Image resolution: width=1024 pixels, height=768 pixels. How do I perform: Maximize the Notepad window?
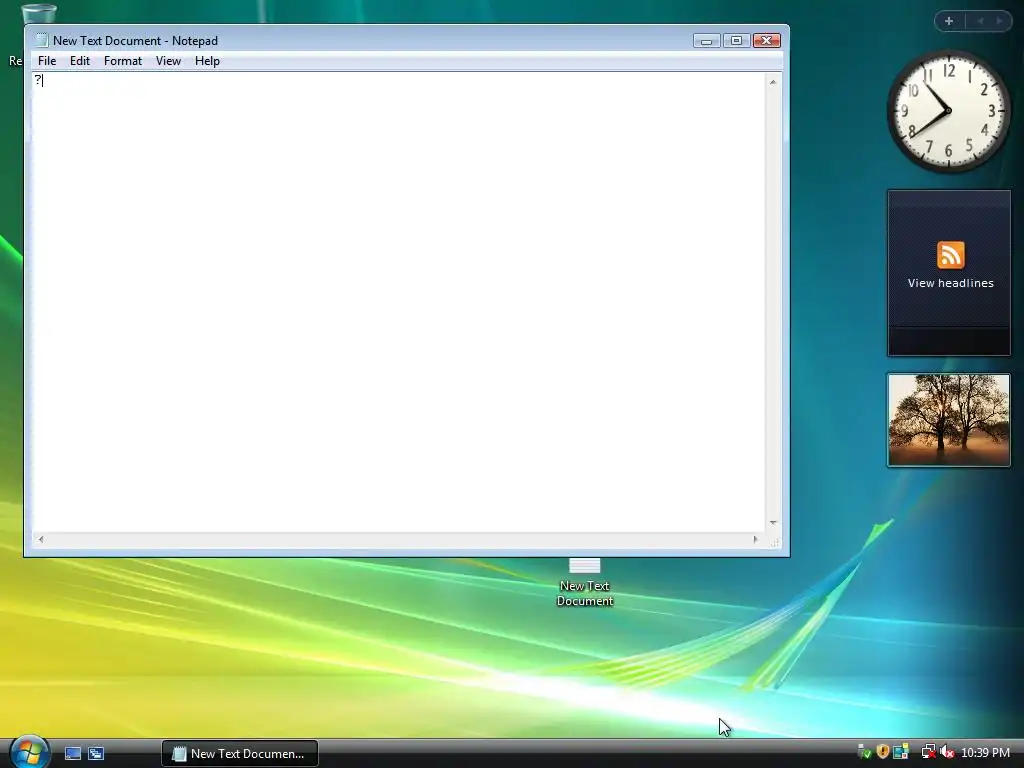pos(736,40)
